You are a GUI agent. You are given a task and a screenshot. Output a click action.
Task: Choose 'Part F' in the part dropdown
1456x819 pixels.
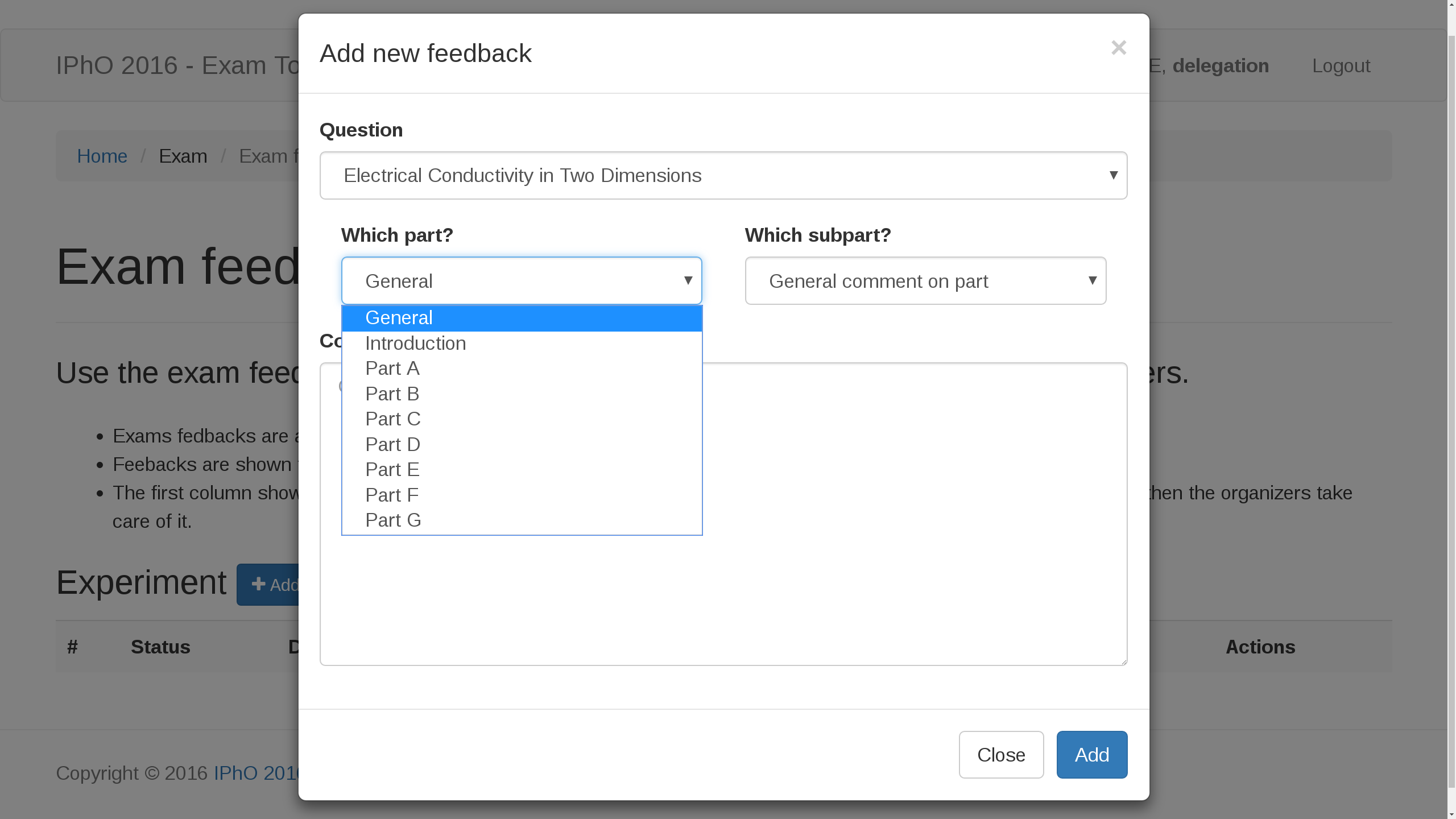point(391,494)
